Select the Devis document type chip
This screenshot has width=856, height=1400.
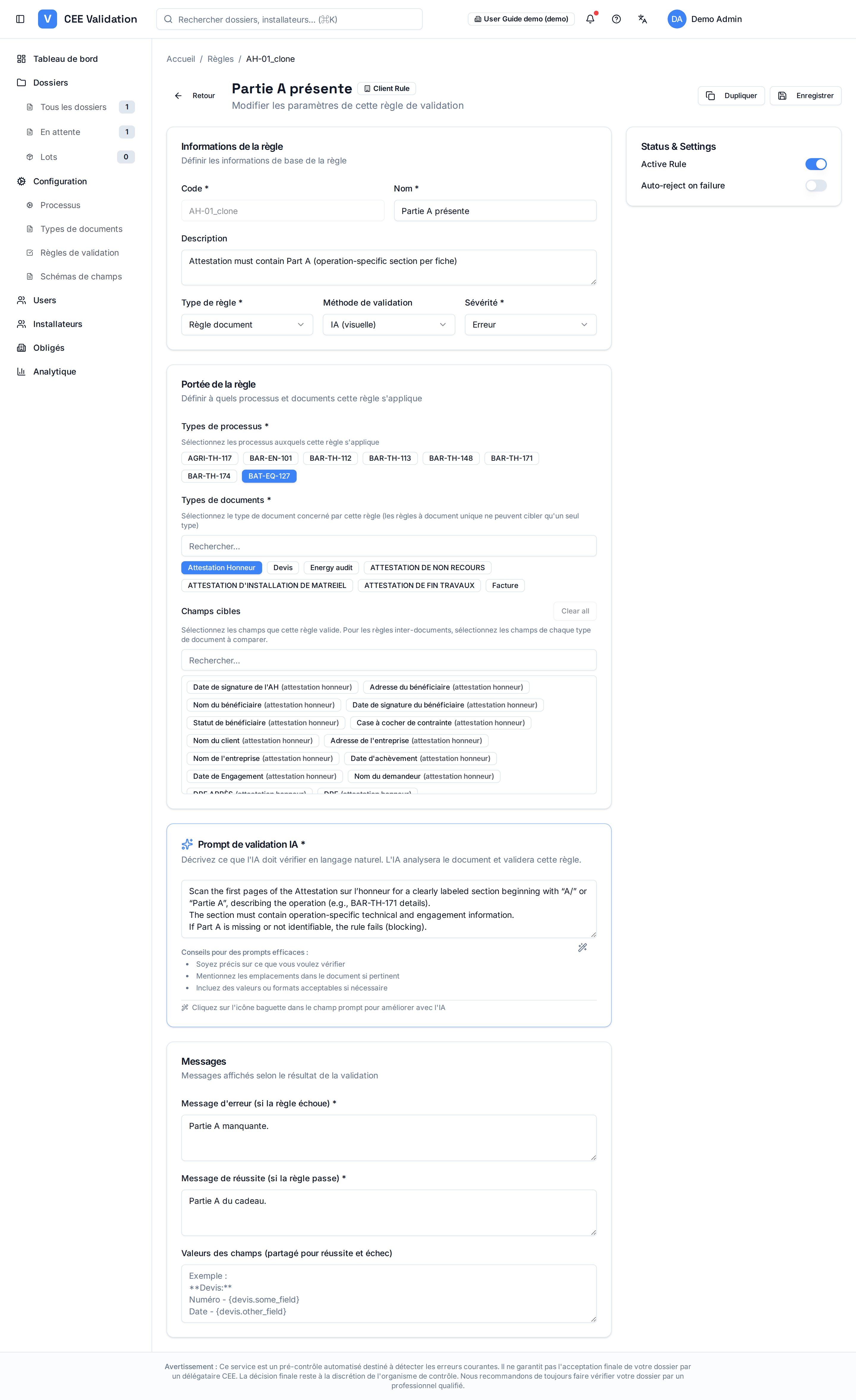(283, 568)
